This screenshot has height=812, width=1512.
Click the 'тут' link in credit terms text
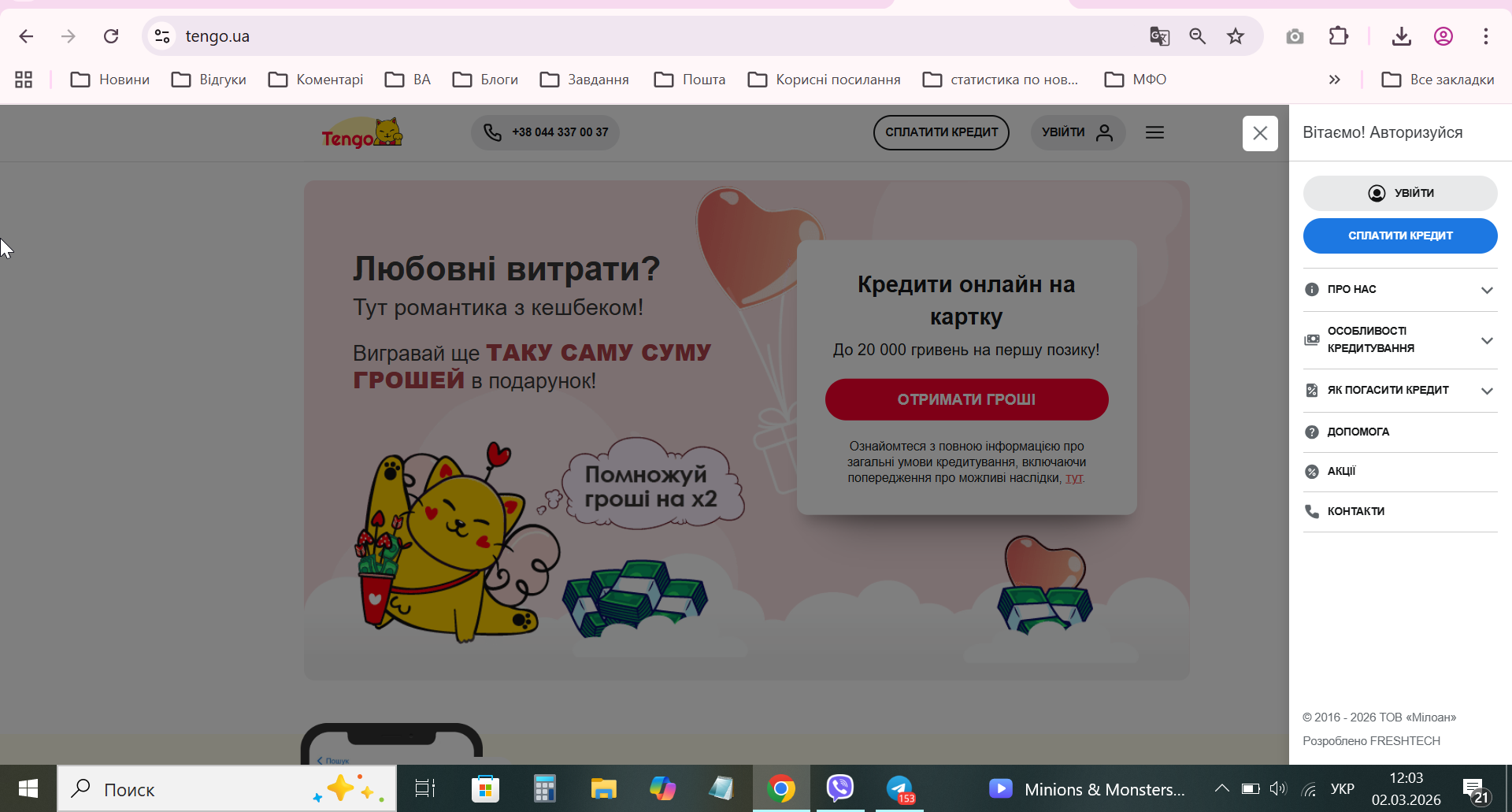pos(1074,478)
